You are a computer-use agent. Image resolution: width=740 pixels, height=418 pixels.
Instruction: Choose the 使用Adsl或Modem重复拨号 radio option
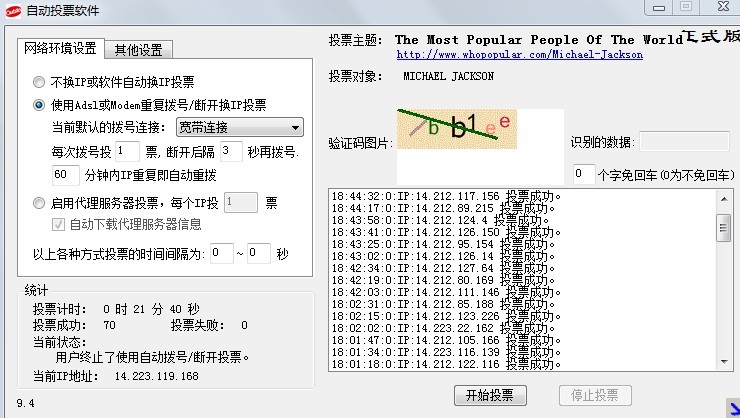coord(39,105)
